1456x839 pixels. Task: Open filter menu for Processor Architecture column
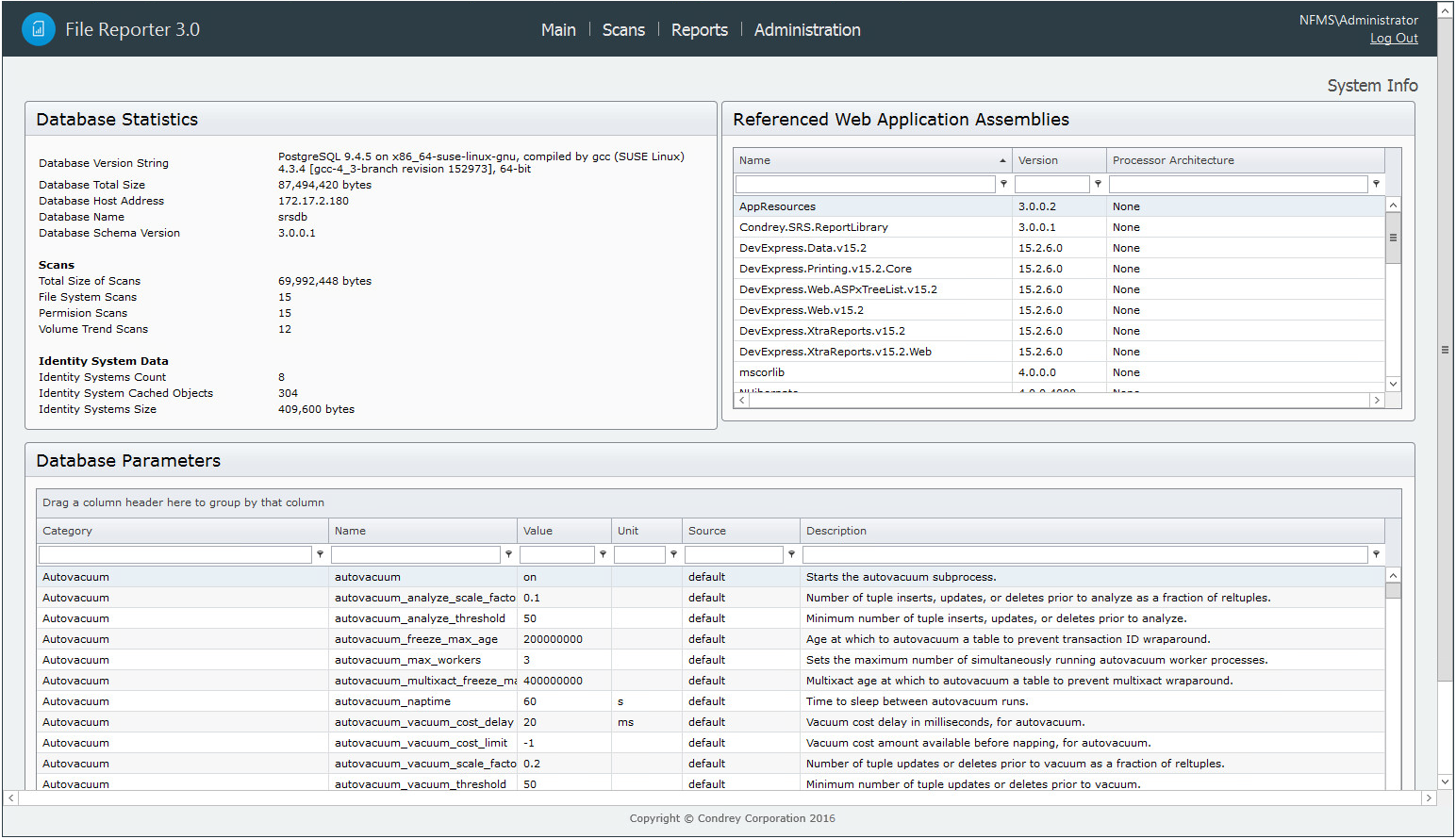click(x=1376, y=184)
